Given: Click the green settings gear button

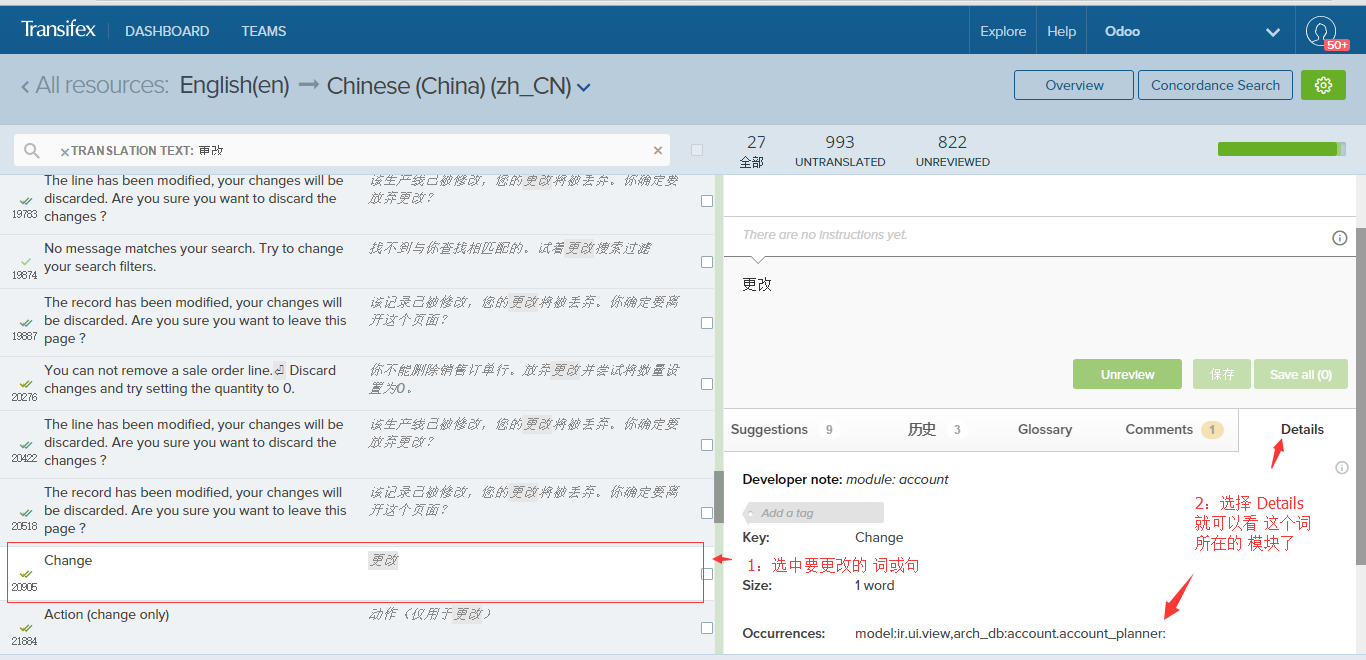Looking at the screenshot, I should tap(1323, 85).
